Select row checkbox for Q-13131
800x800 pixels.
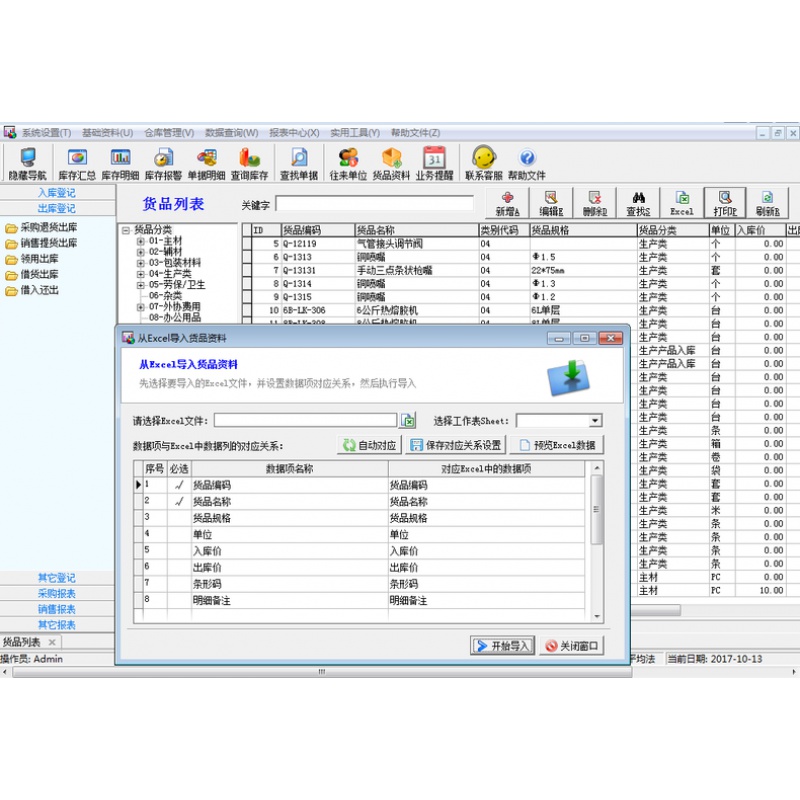coord(247,270)
